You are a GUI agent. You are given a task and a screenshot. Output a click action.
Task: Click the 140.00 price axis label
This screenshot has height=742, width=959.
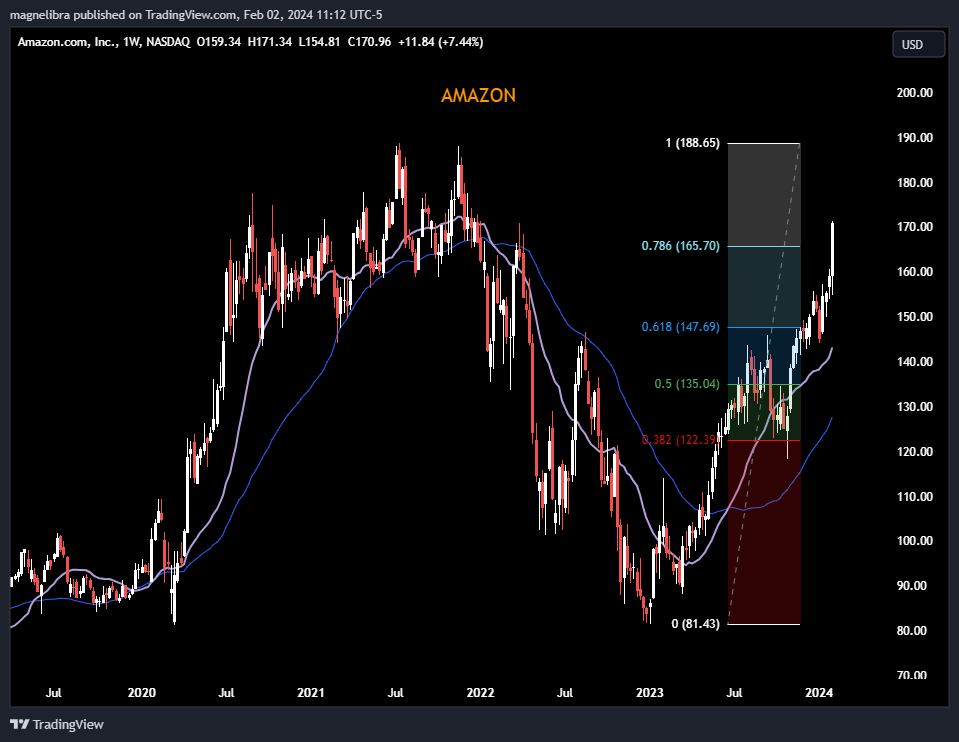pyautogui.click(x=914, y=362)
